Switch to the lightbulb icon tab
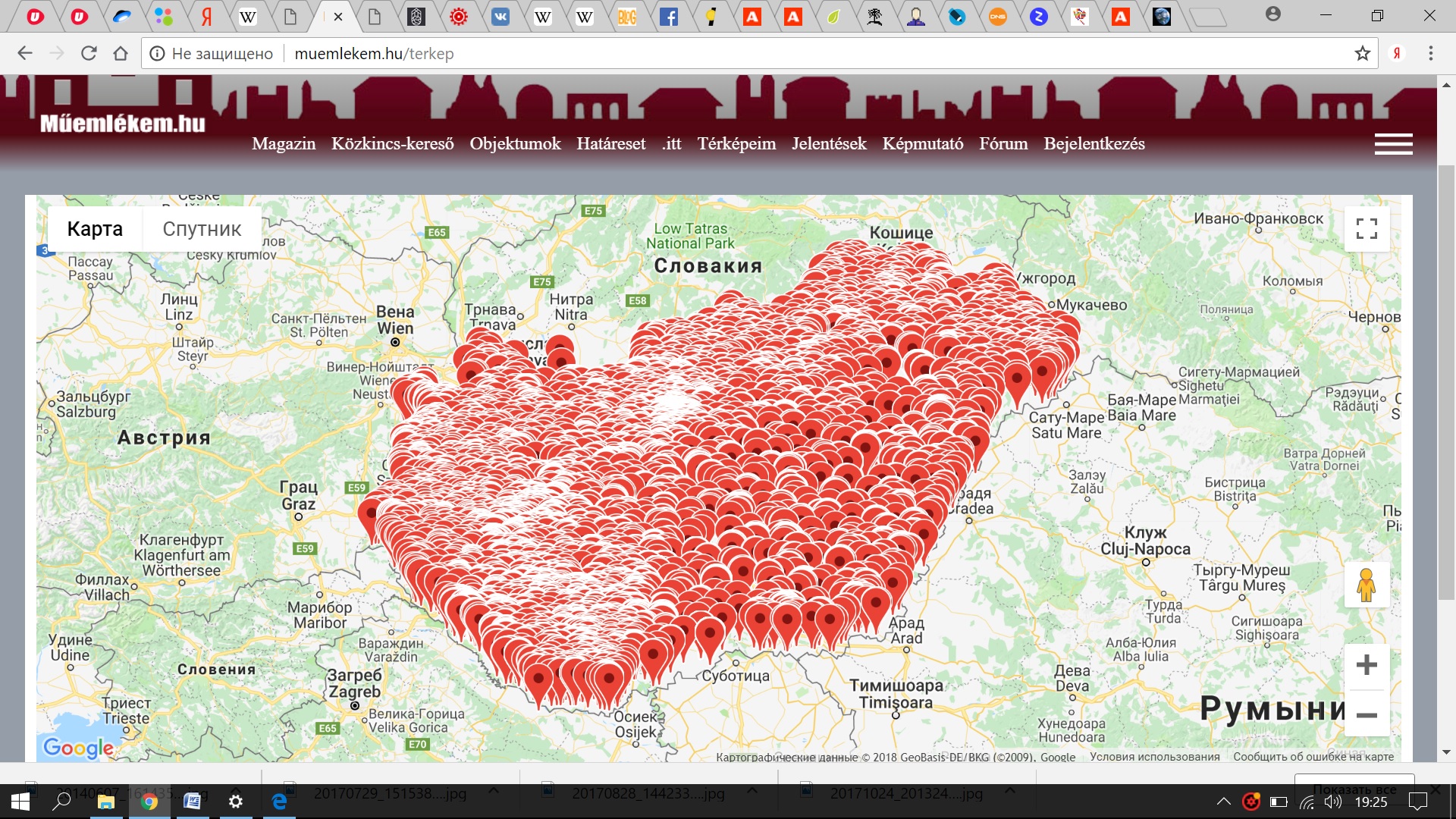Viewport: 1456px width, 819px height. 711,17
